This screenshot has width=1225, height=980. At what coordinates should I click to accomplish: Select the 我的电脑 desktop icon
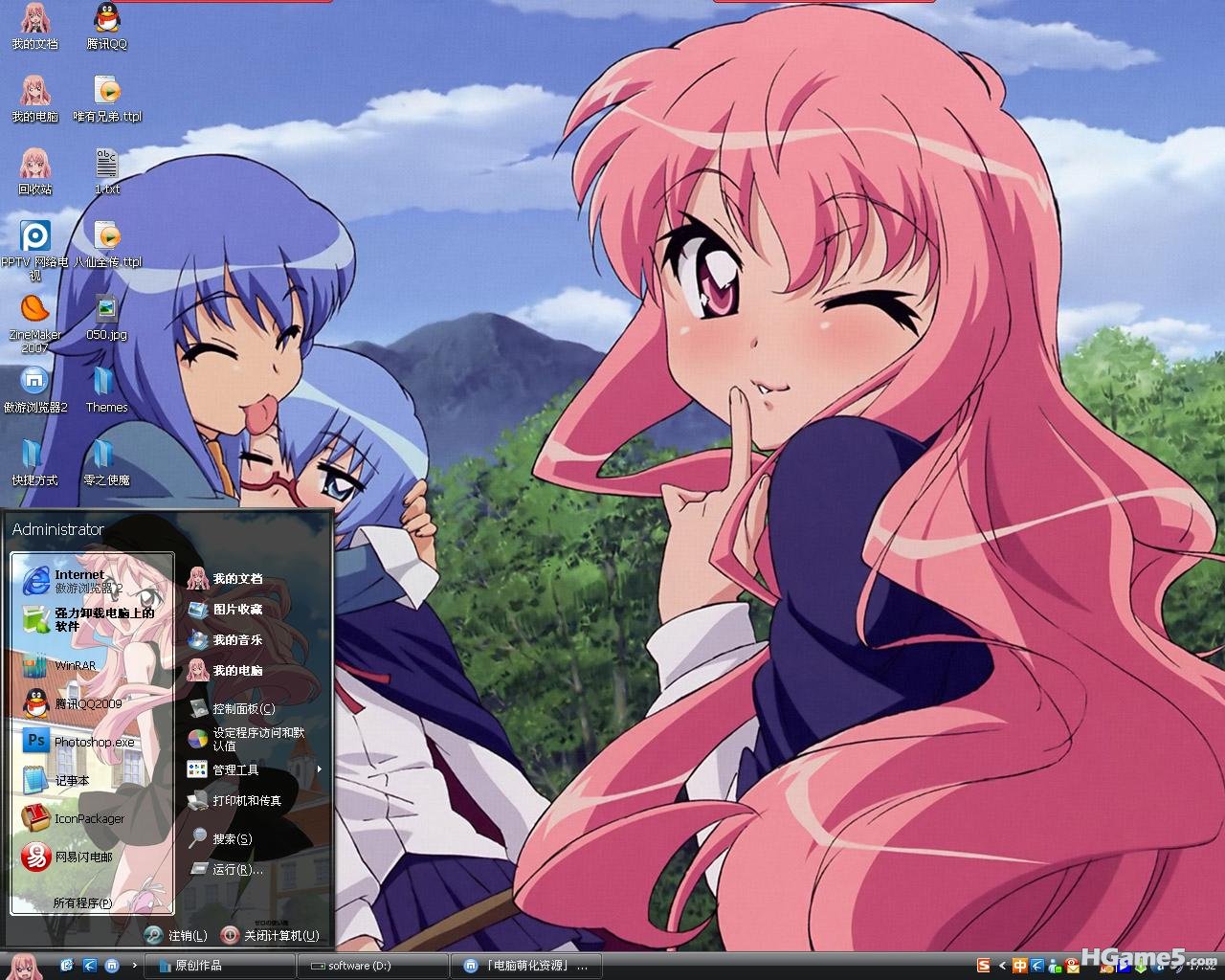(x=34, y=99)
